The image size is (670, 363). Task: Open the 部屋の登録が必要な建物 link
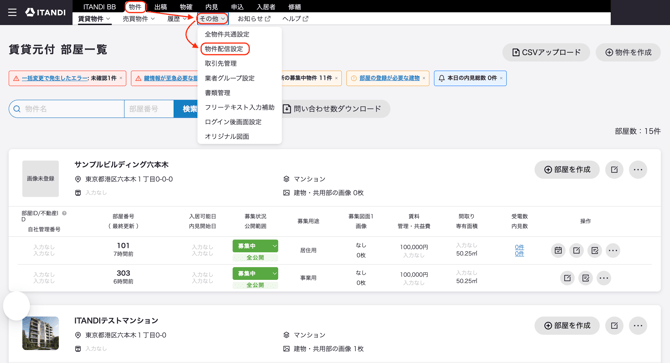tap(390, 78)
